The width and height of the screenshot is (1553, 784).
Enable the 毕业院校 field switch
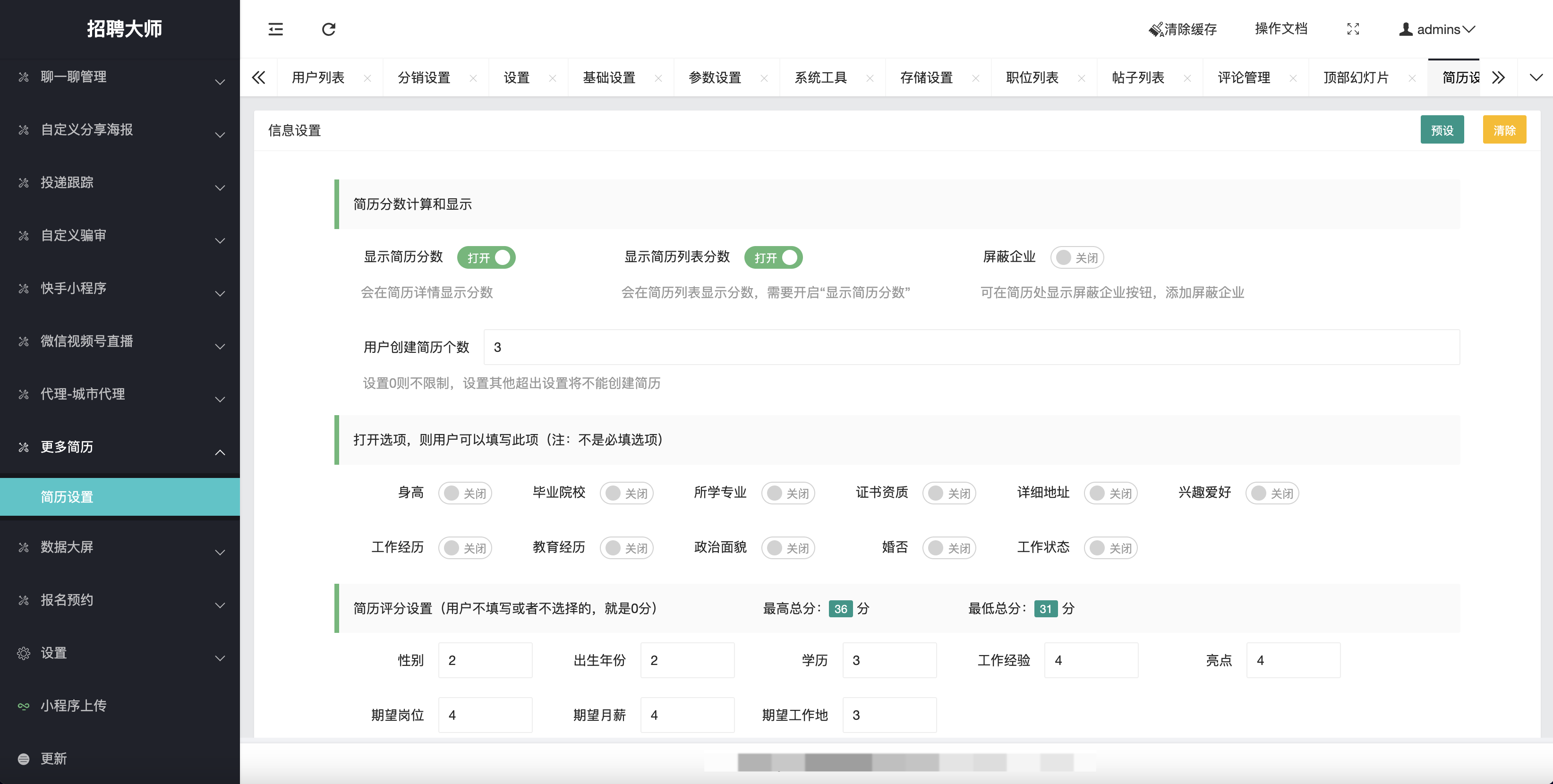(626, 494)
